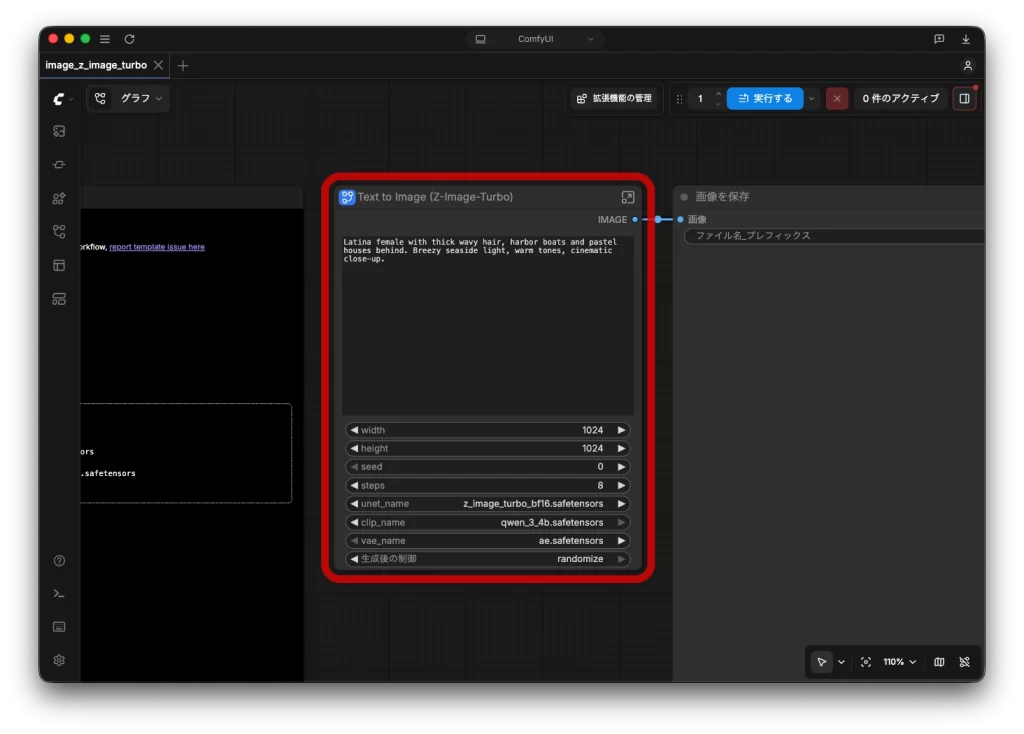This screenshot has width=1024, height=734.
Task: Open the help circle icon in sidebar
Action: click(59, 561)
